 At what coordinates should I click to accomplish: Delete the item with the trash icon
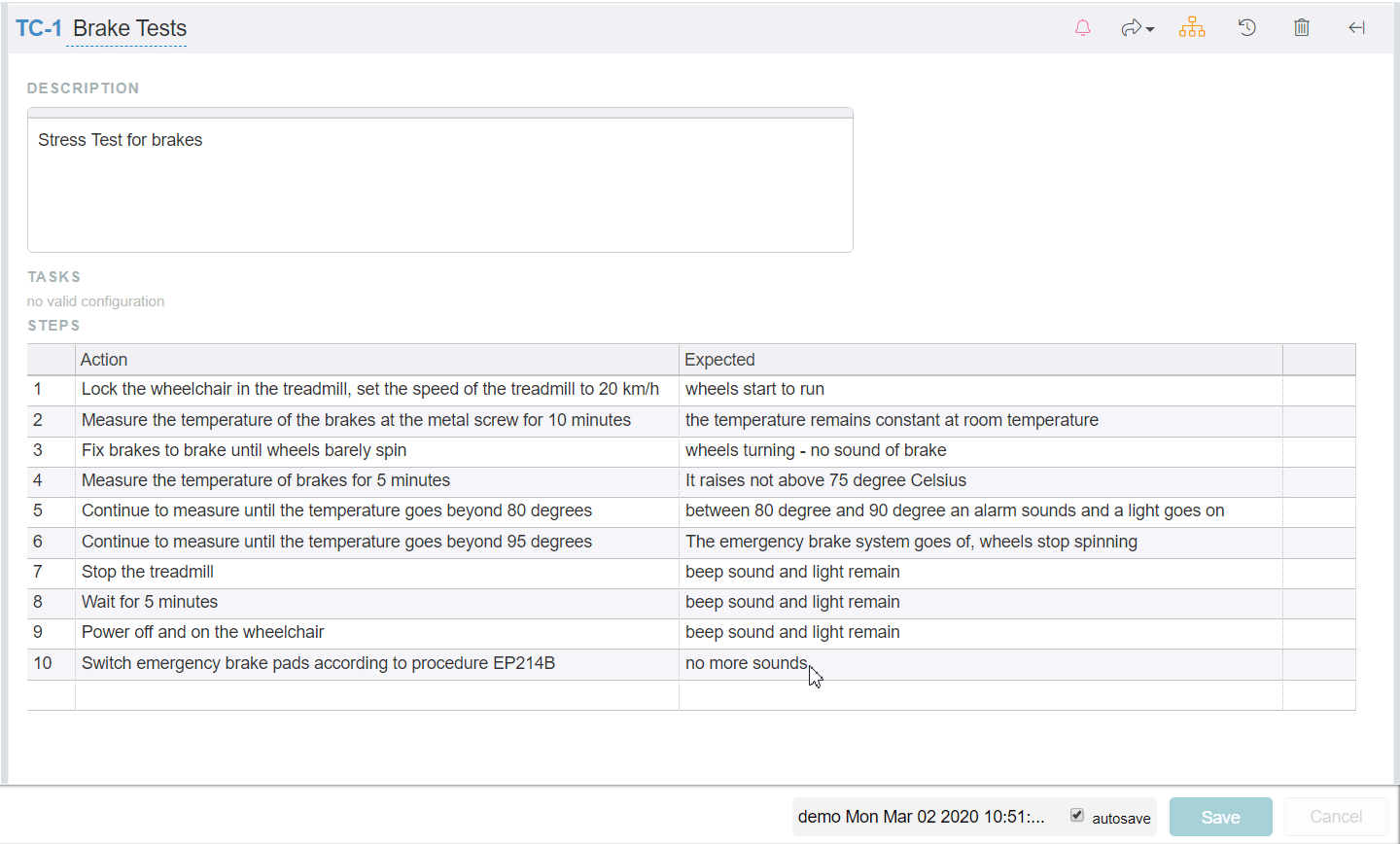click(1302, 28)
